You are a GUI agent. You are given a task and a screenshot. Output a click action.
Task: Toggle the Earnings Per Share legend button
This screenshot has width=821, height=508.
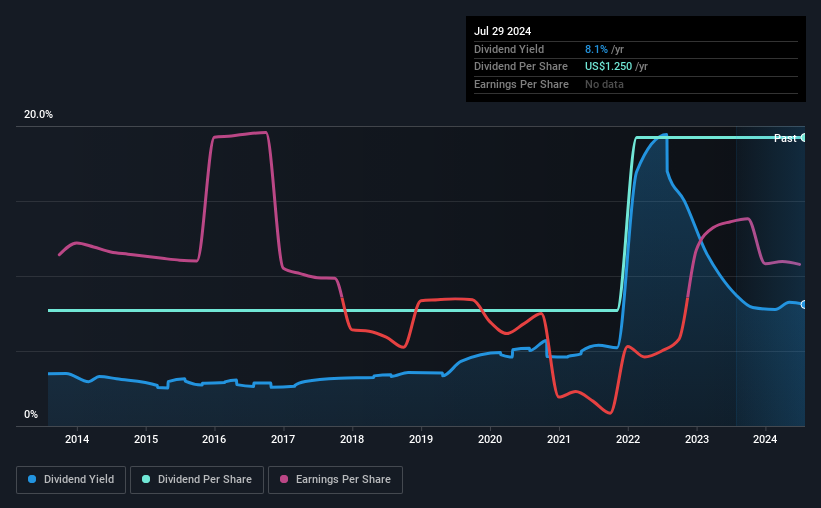[335, 480]
